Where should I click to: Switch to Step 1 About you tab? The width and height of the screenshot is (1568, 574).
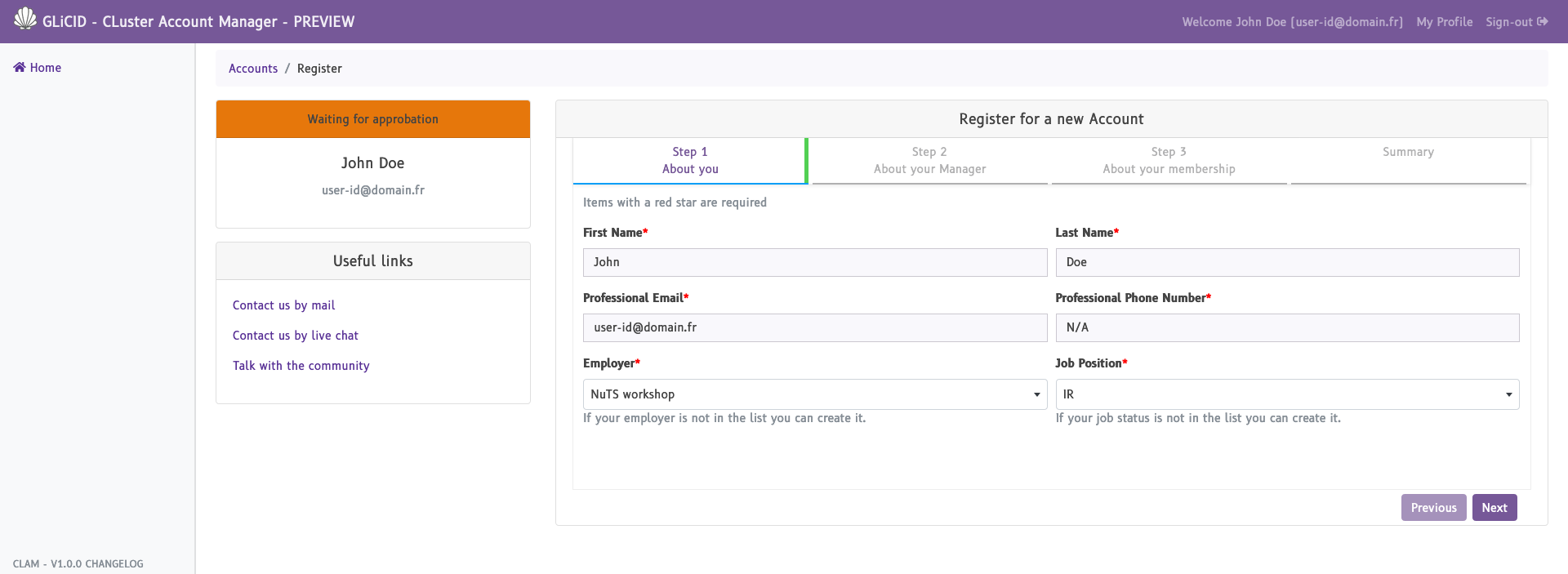click(x=690, y=161)
